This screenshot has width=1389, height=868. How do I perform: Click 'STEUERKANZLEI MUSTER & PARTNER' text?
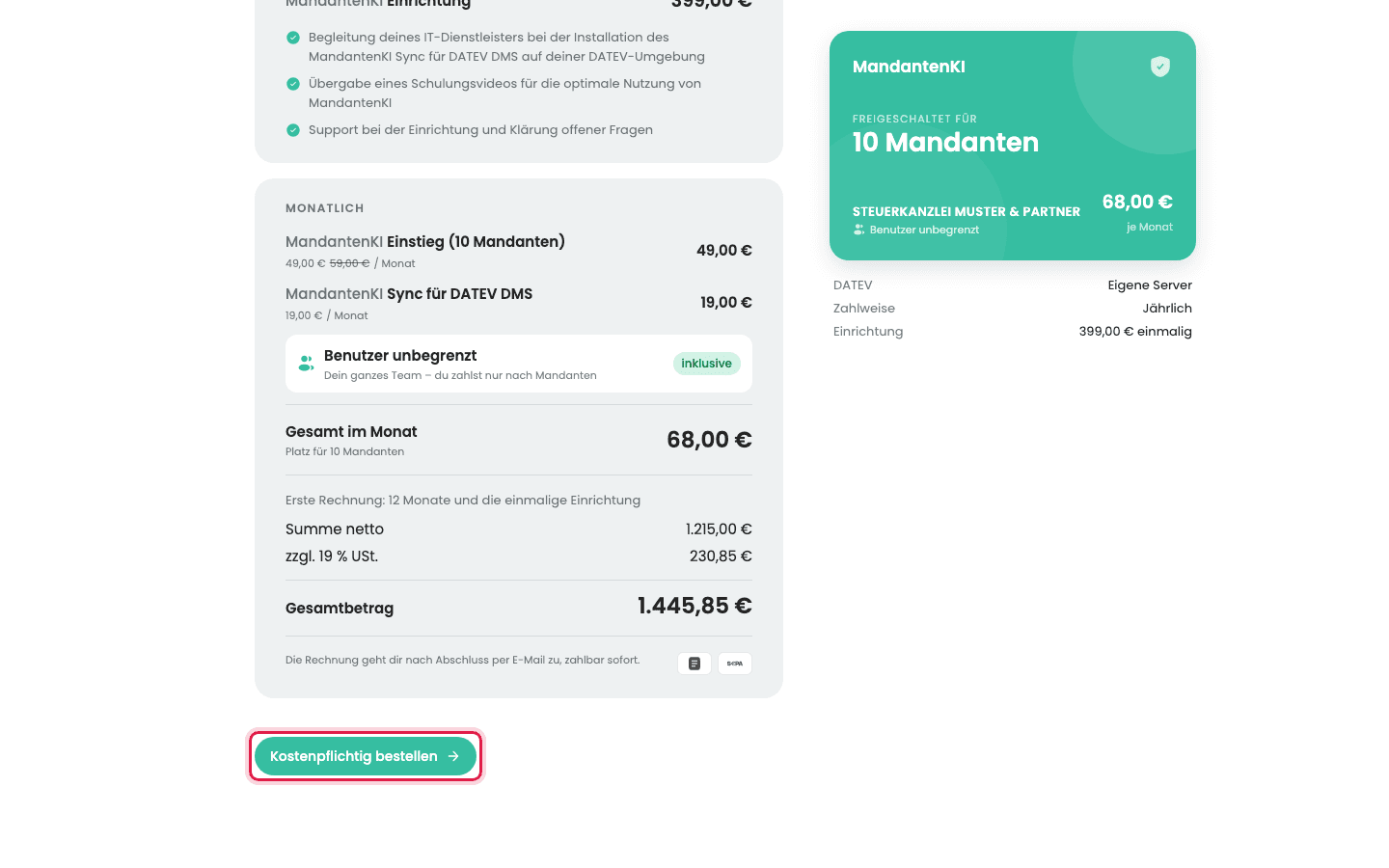pos(967,211)
